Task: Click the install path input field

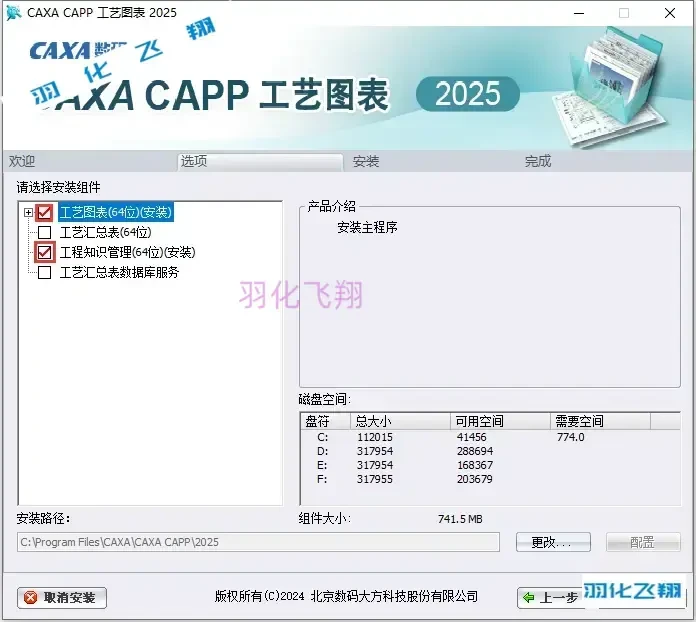Action: pyautogui.click(x=258, y=542)
